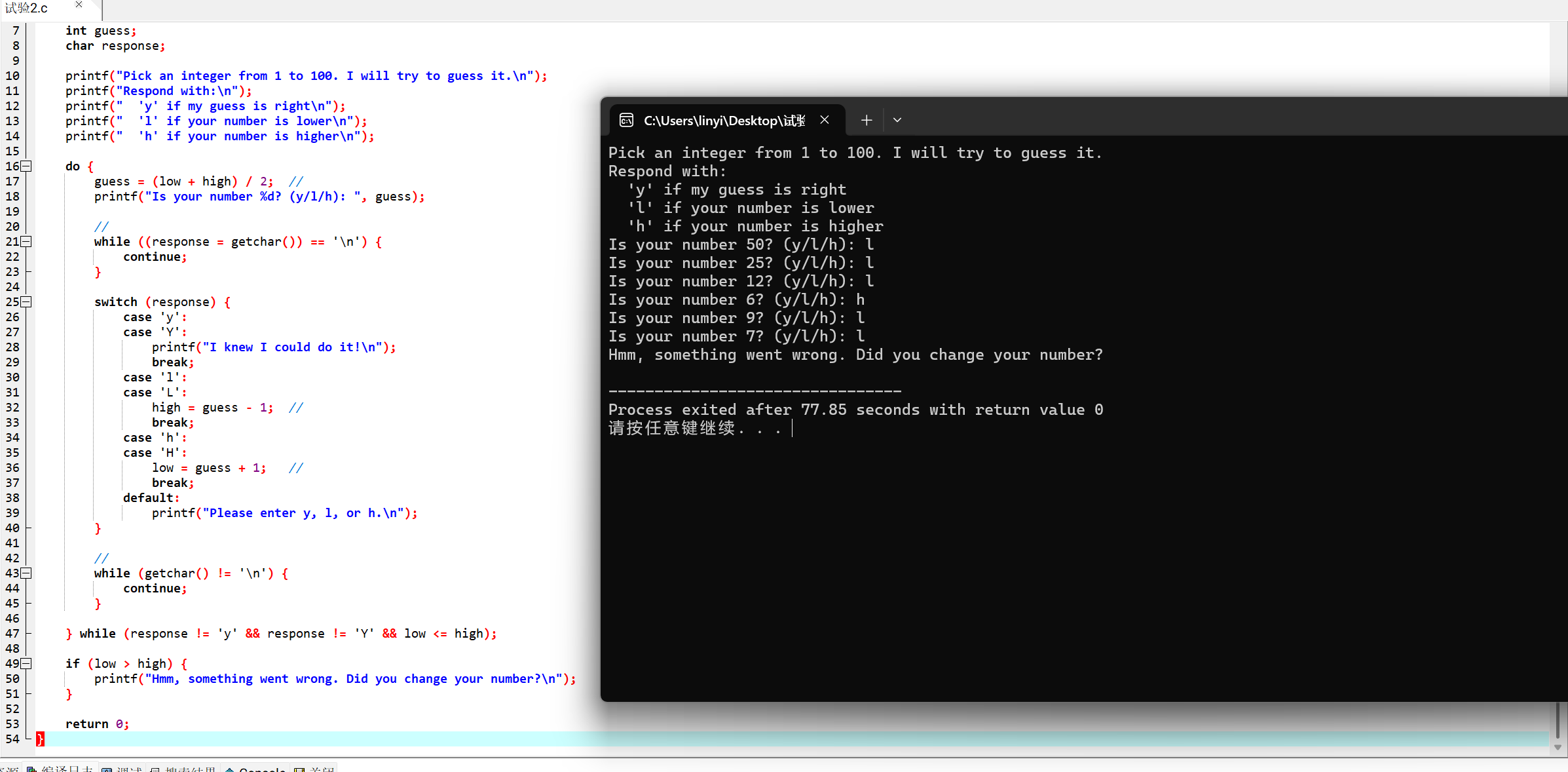Open the terminal tab dropdown chevron

(x=897, y=120)
